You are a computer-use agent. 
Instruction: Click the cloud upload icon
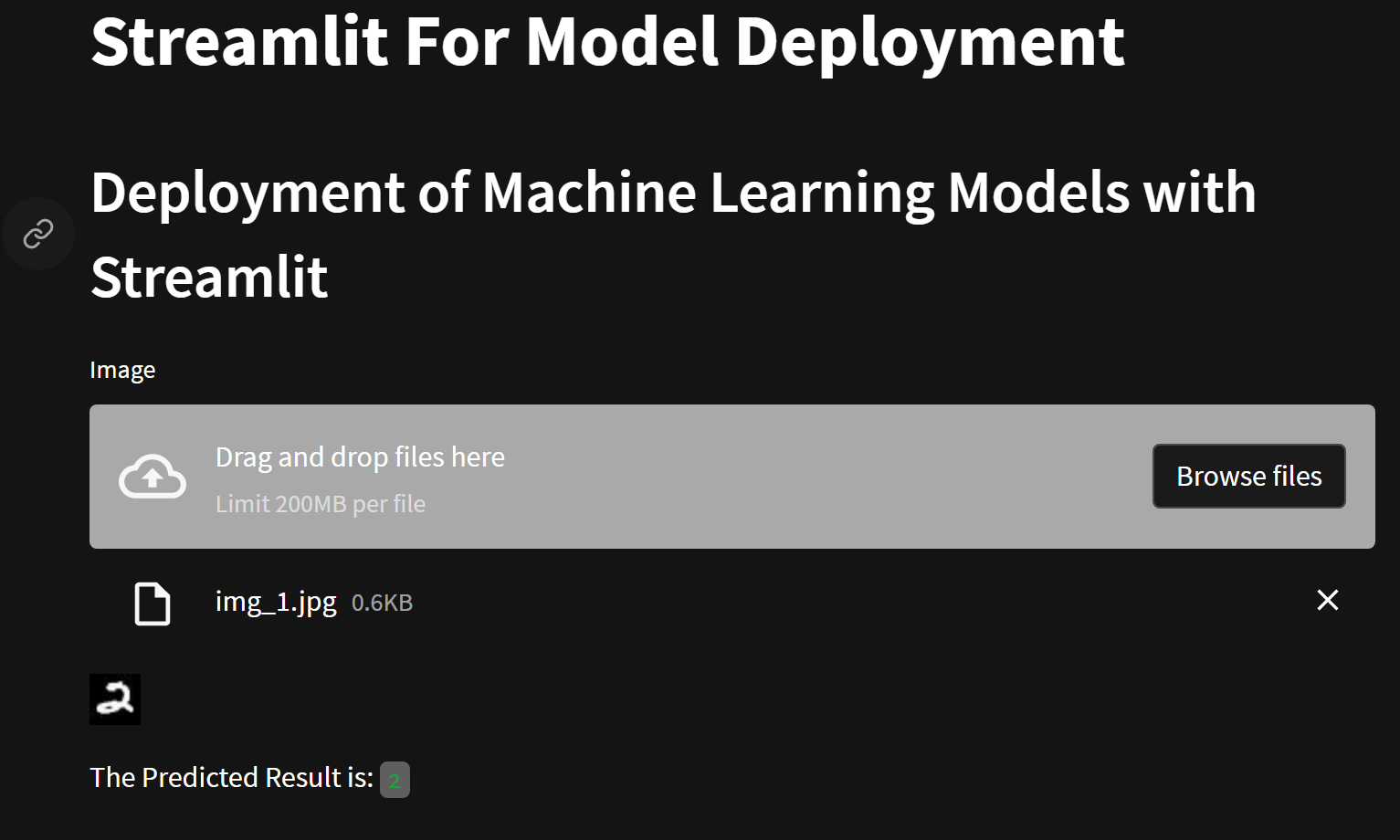[x=153, y=477]
